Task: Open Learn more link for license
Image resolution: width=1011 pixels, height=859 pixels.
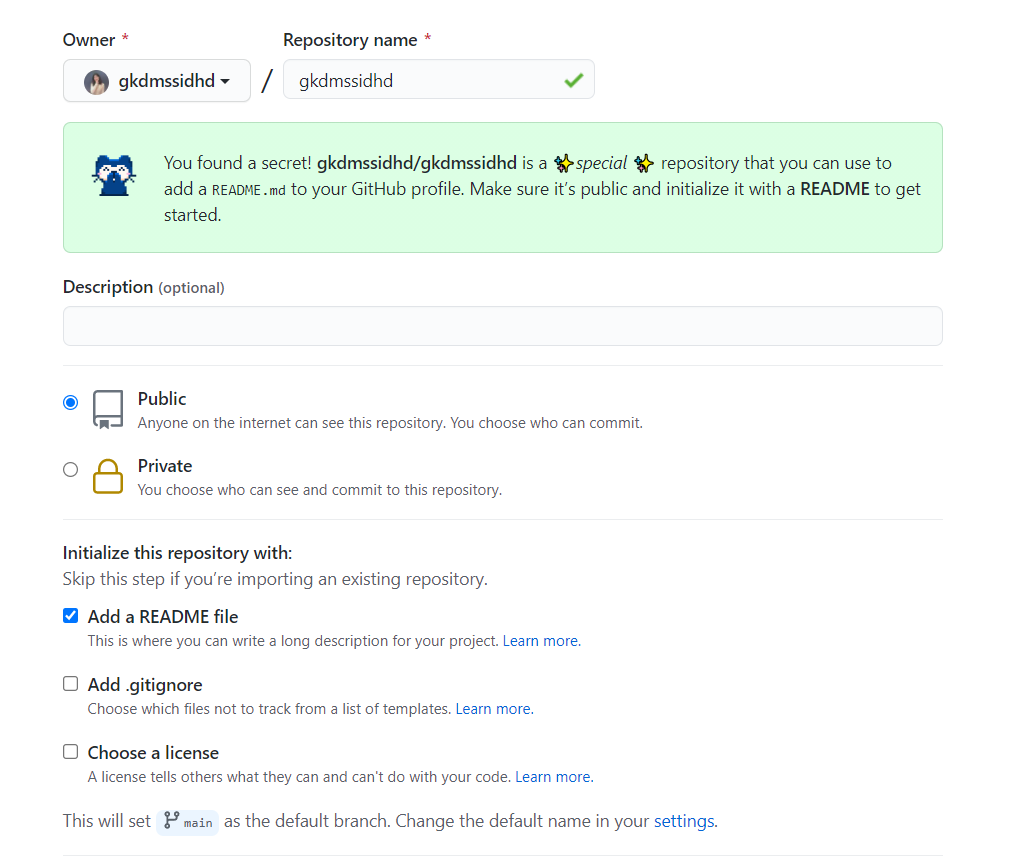Action: (x=555, y=777)
